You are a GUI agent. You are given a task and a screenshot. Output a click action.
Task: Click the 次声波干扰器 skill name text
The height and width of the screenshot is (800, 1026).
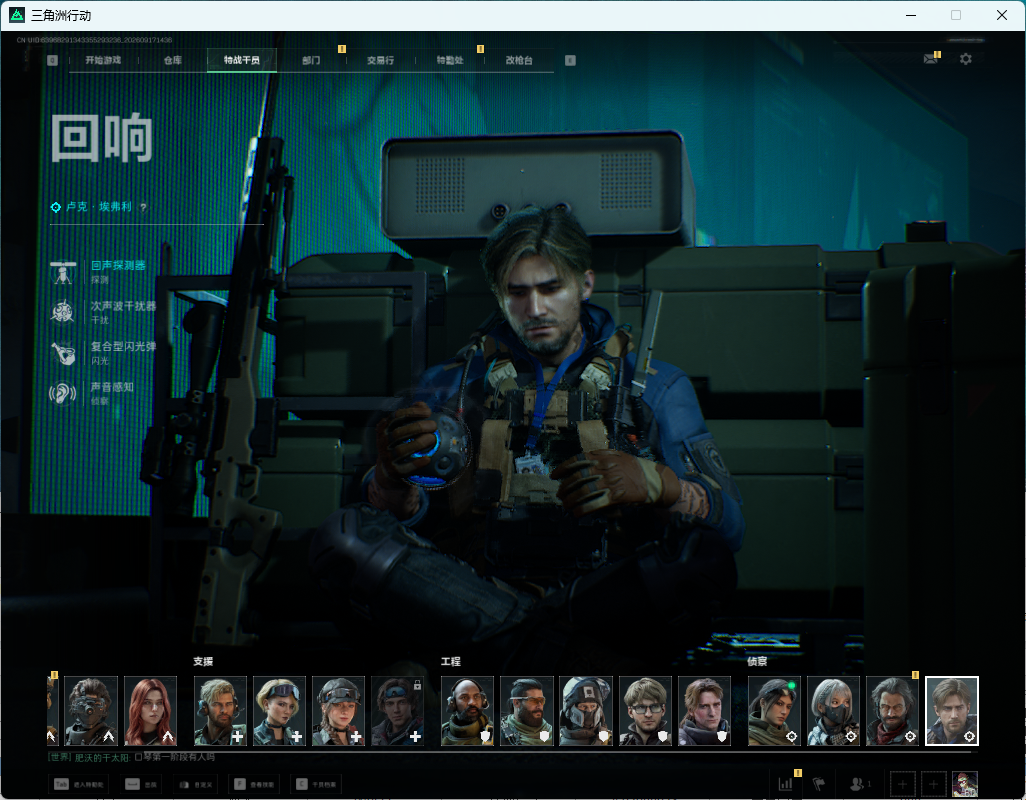click(x=124, y=306)
